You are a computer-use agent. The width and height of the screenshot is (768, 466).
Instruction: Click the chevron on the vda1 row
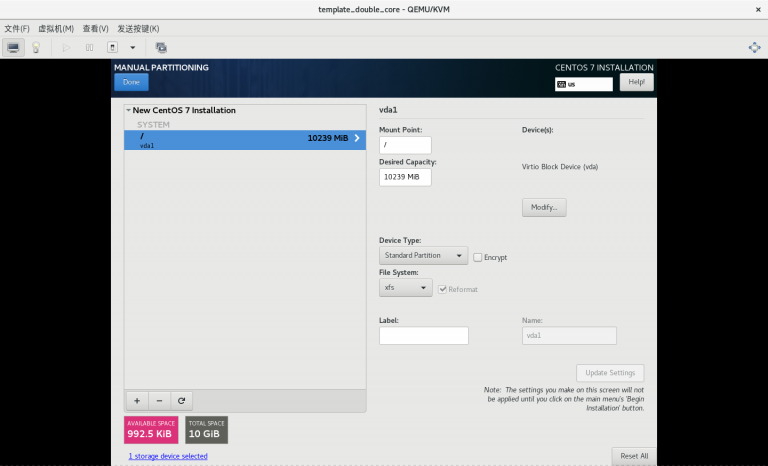pos(357,138)
